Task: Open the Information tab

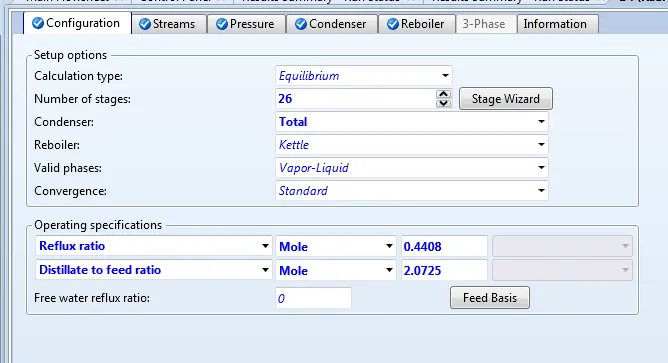Action: (557, 24)
